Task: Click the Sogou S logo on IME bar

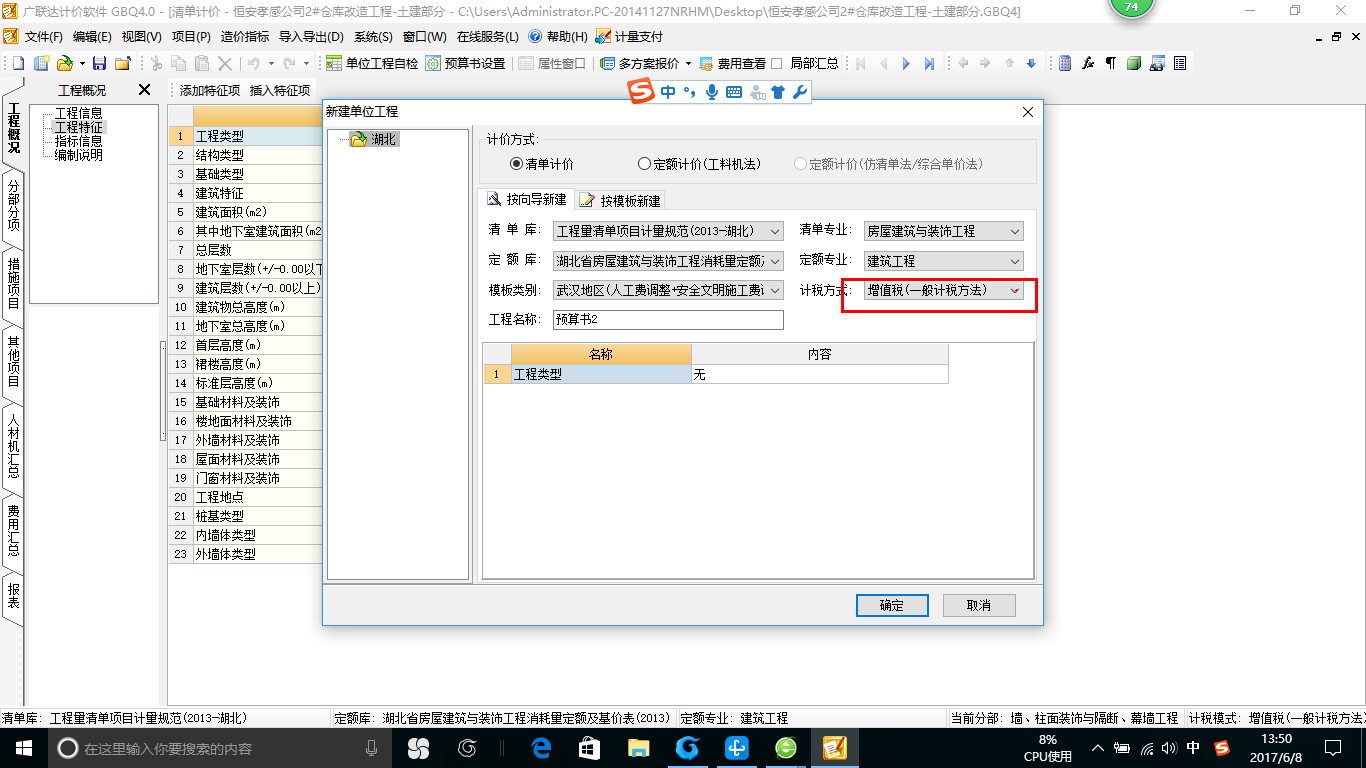Action: 641,92
